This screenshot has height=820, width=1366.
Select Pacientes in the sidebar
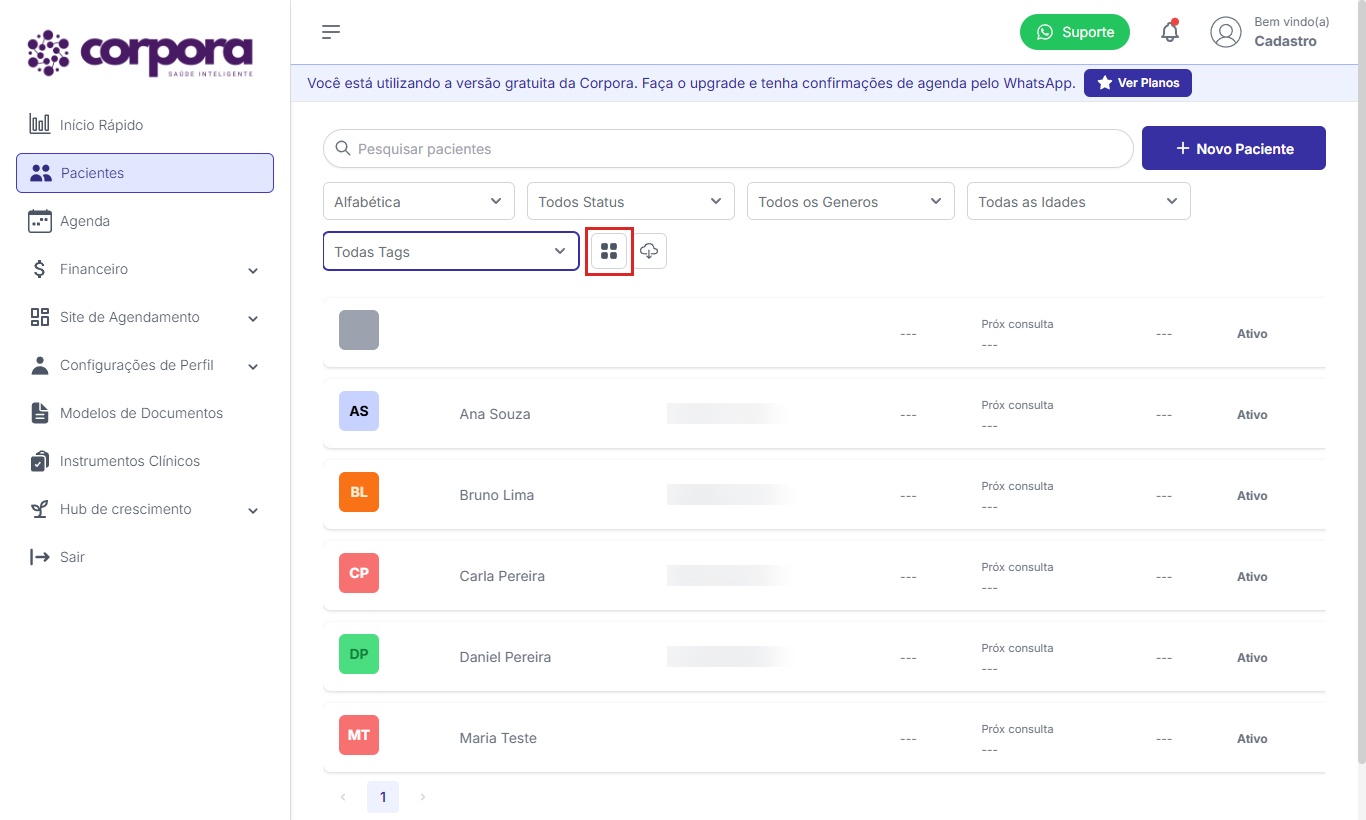click(145, 173)
